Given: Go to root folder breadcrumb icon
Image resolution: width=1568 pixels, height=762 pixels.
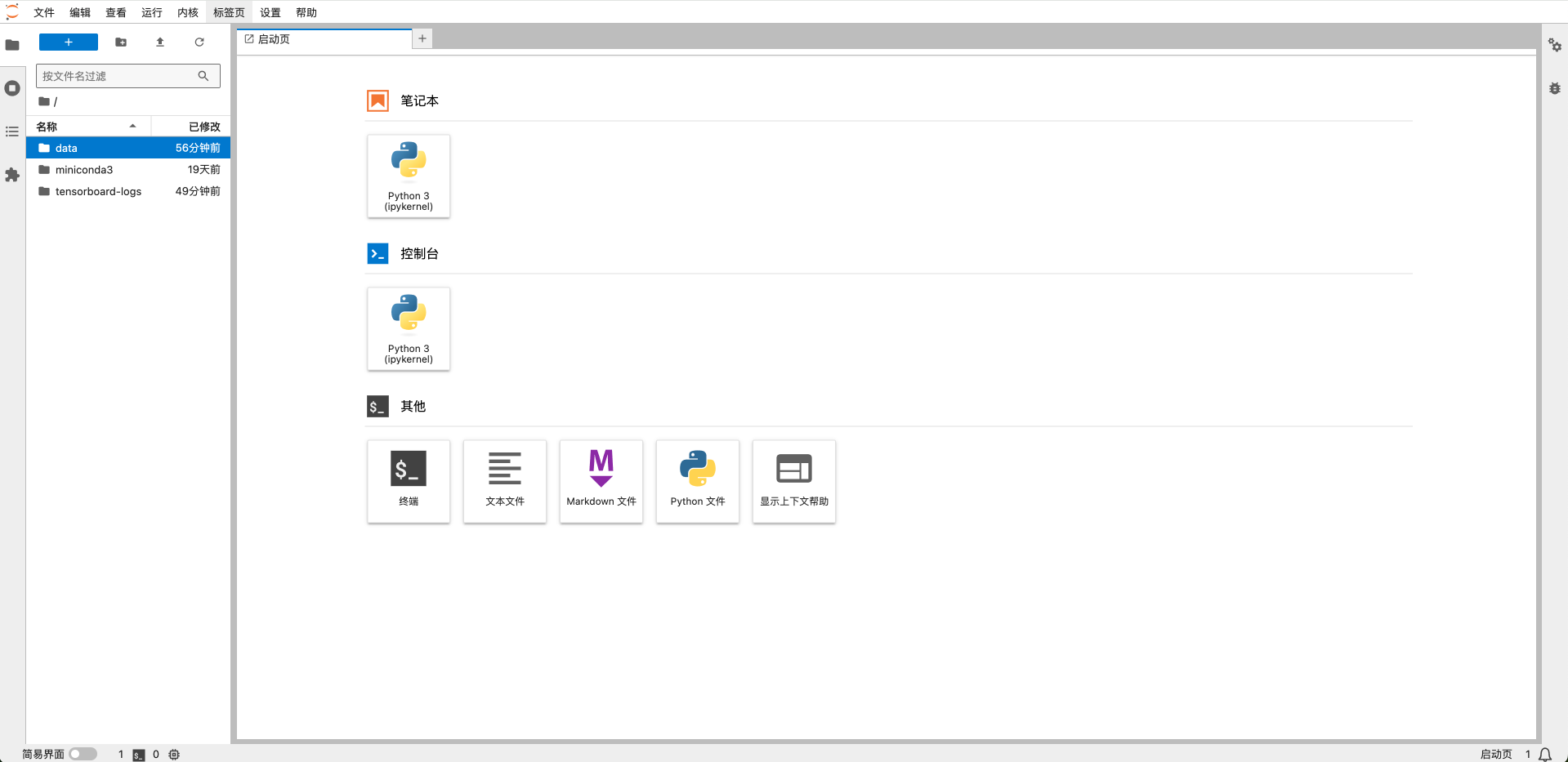Looking at the screenshot, I should tap(44, 101).
